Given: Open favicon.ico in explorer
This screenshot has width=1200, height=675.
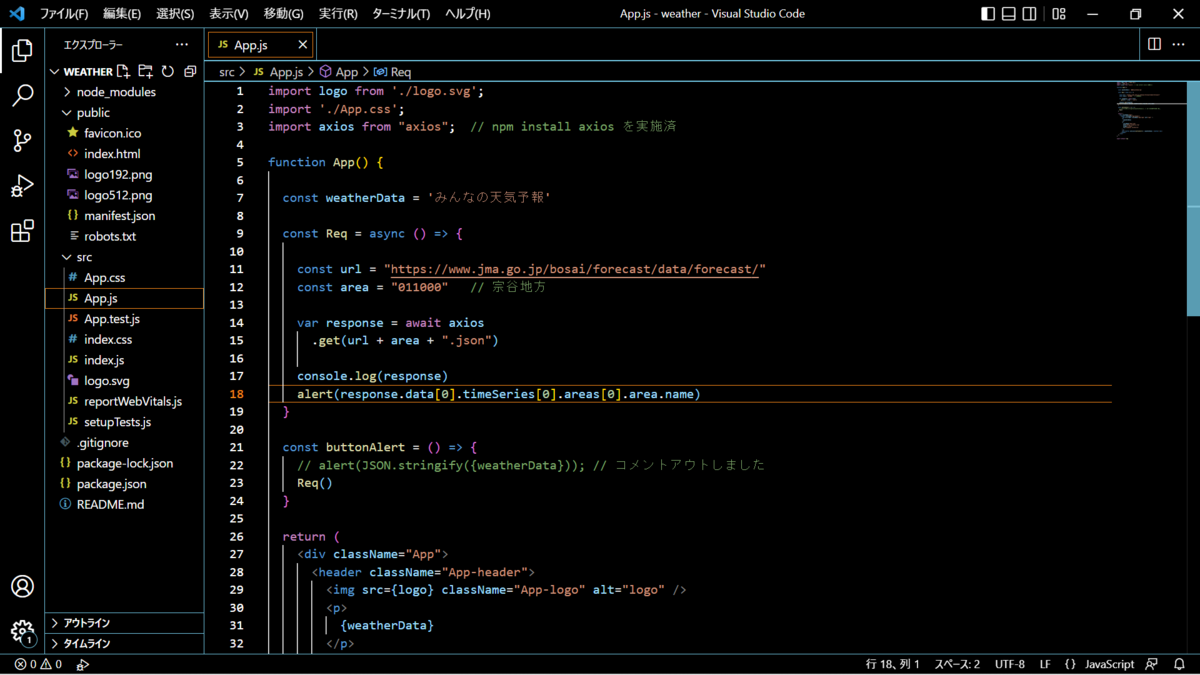Looking at the screenshot, I should point(125,133).
